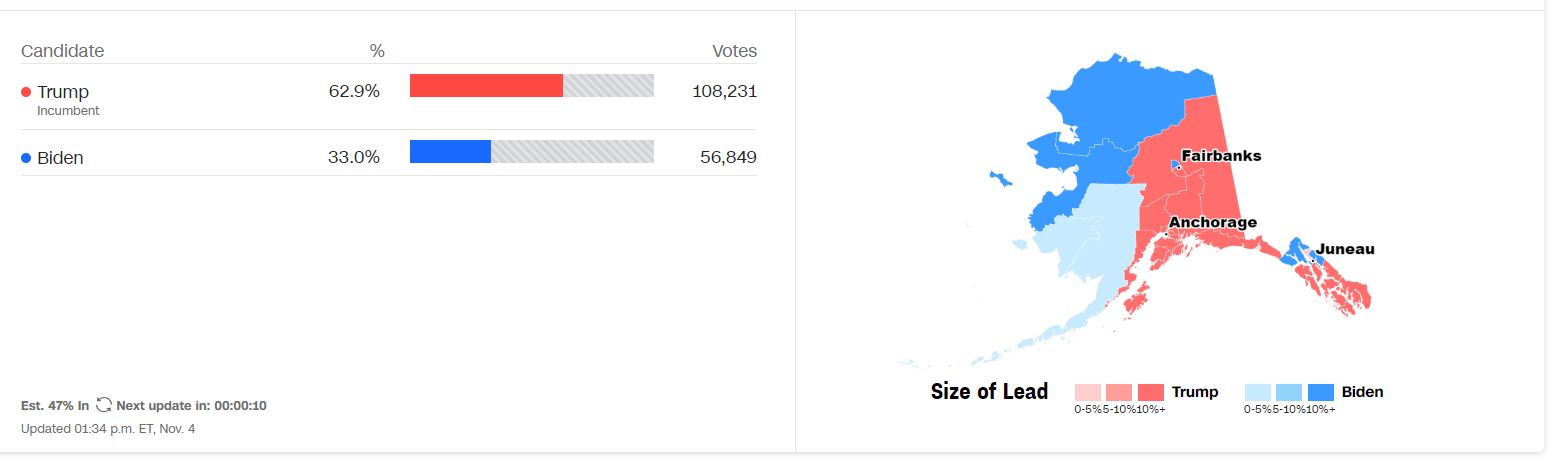Click the blue dot next to Biden

26,158
